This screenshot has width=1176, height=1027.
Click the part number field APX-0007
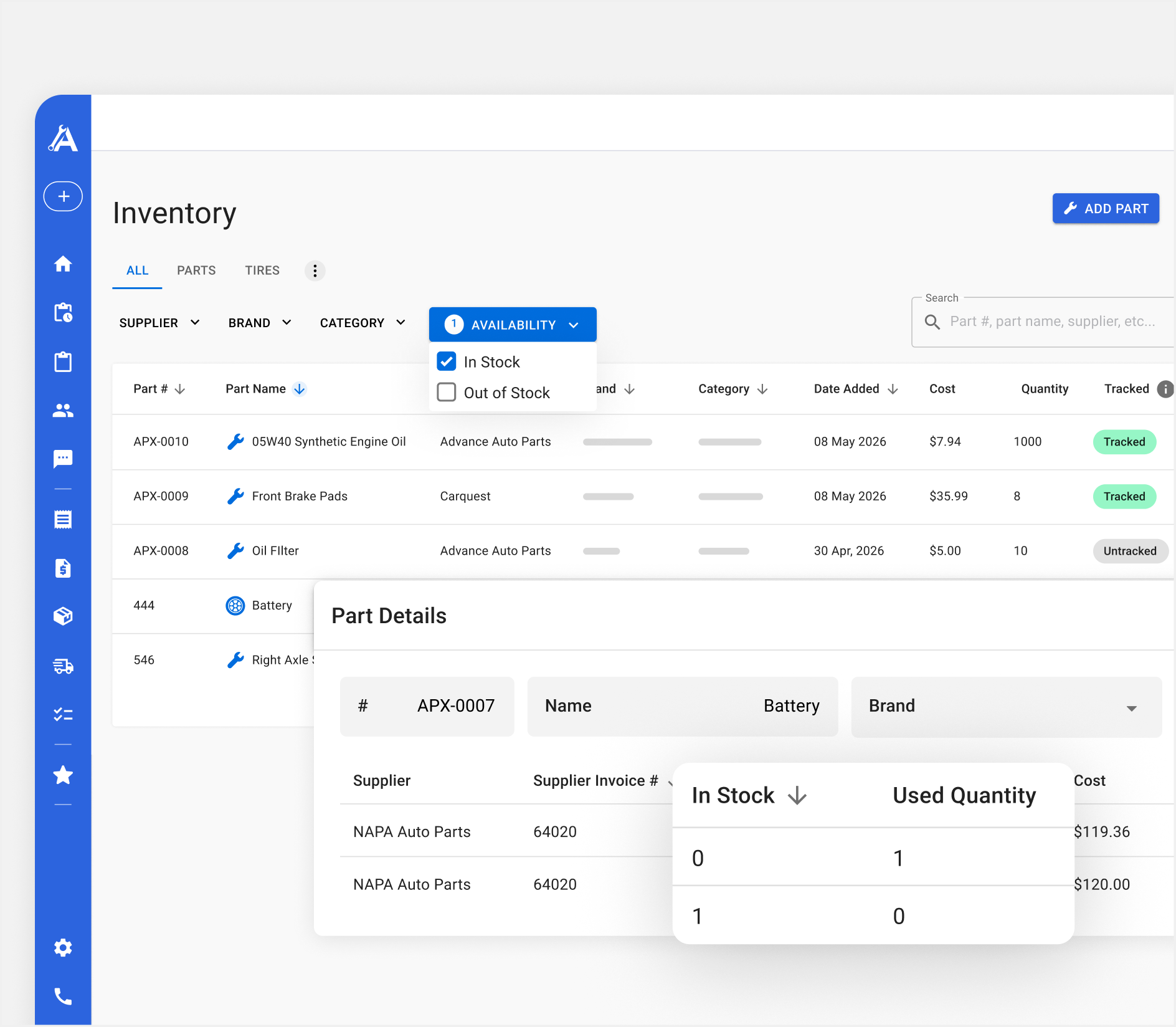coord(427,706)
